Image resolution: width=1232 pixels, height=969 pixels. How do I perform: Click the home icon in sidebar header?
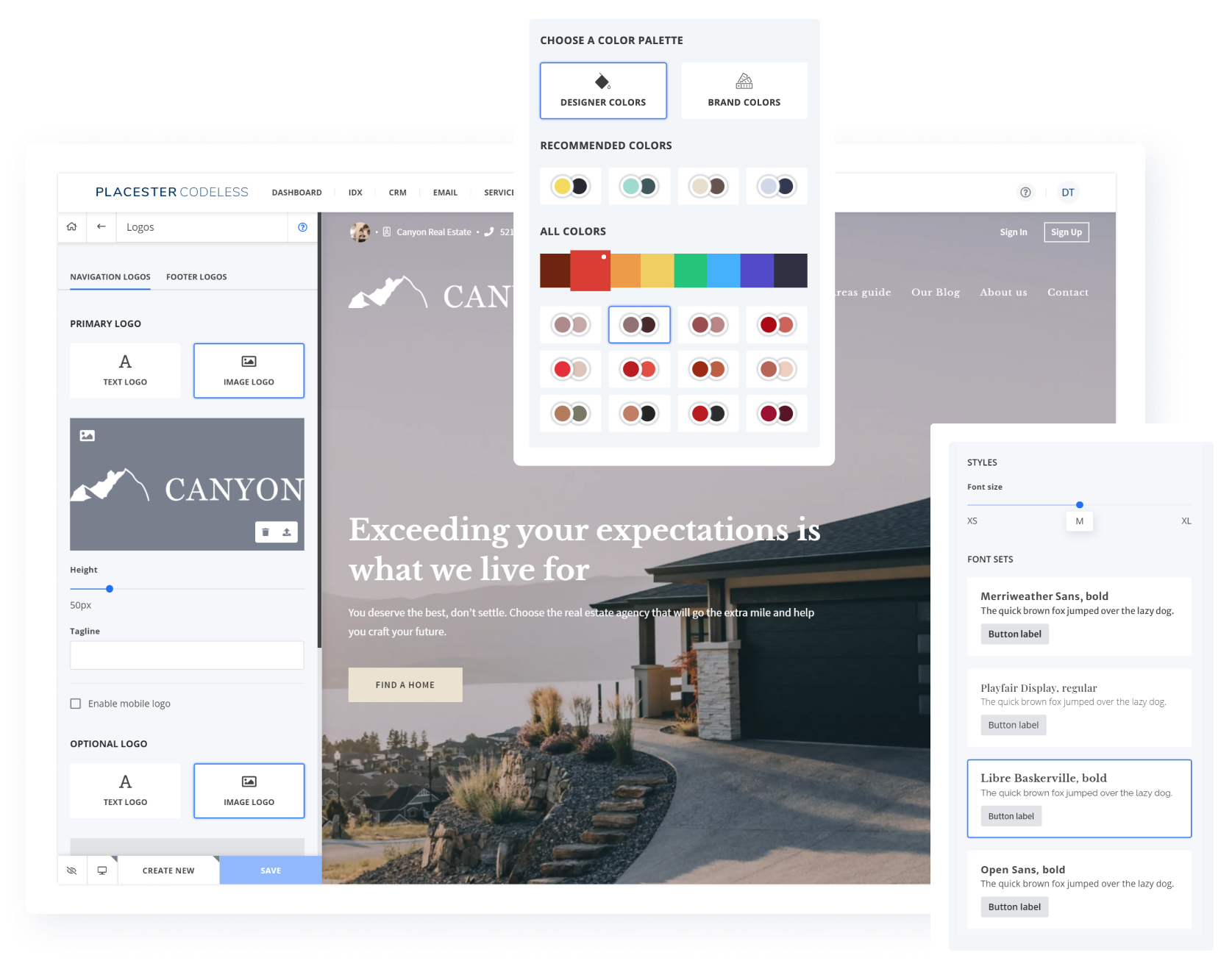coord(71,227)
